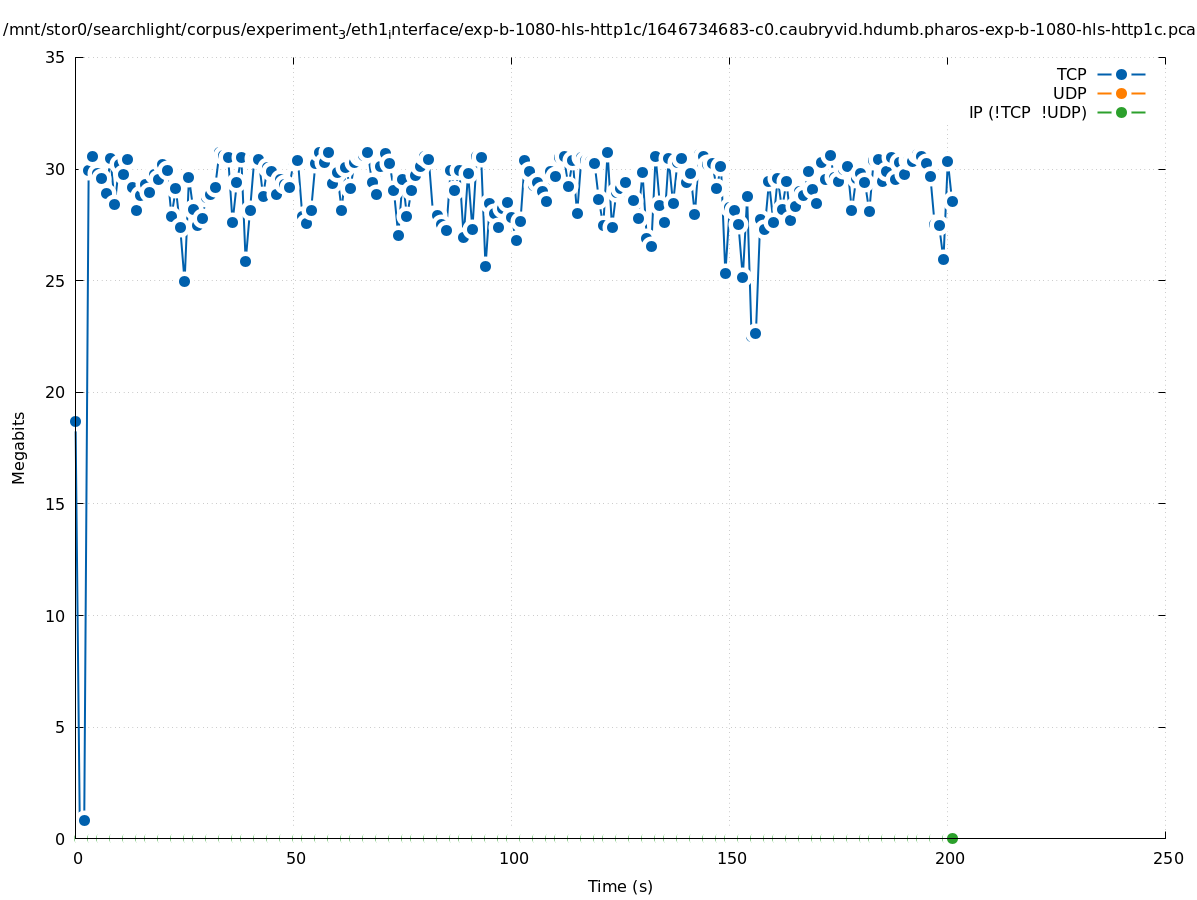Click the orange UDP legend marker
Screen dimensions: 1197x900
tap(1121, 93)
